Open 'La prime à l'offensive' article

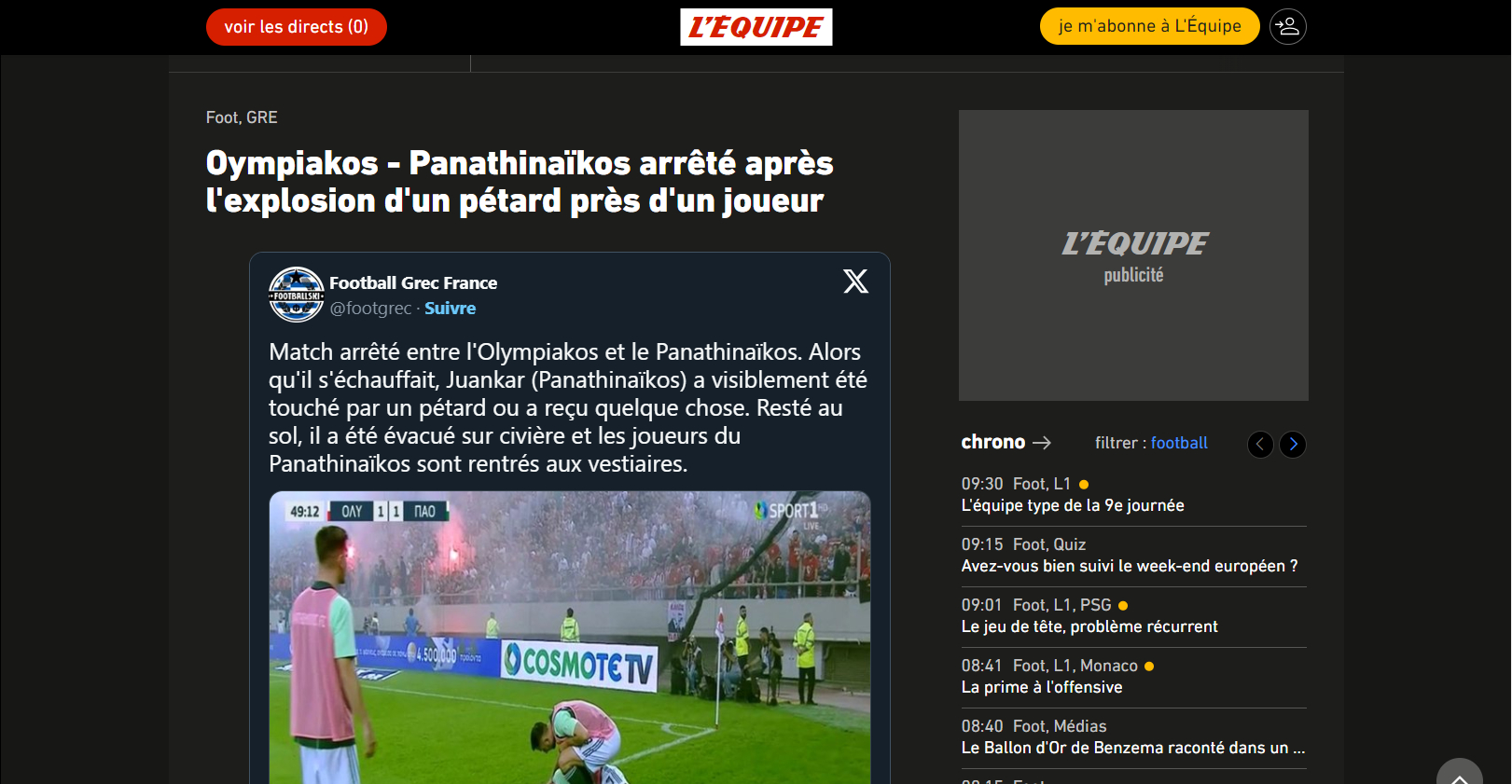[1042, 687]
